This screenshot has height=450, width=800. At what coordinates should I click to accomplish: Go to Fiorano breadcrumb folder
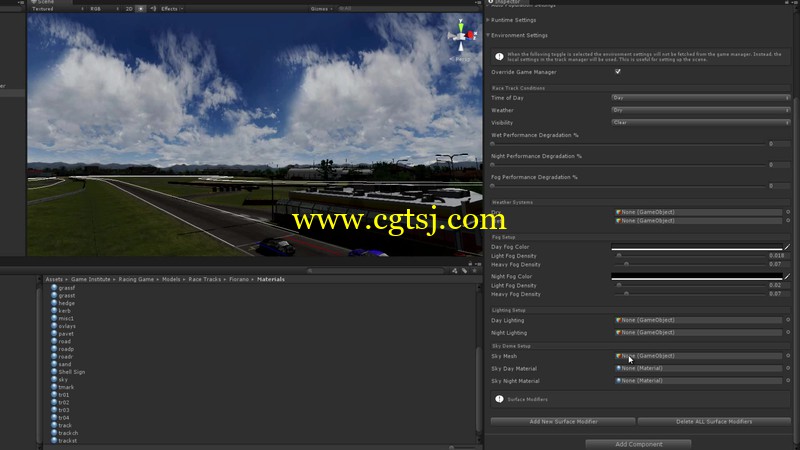[x=239, y=279]
